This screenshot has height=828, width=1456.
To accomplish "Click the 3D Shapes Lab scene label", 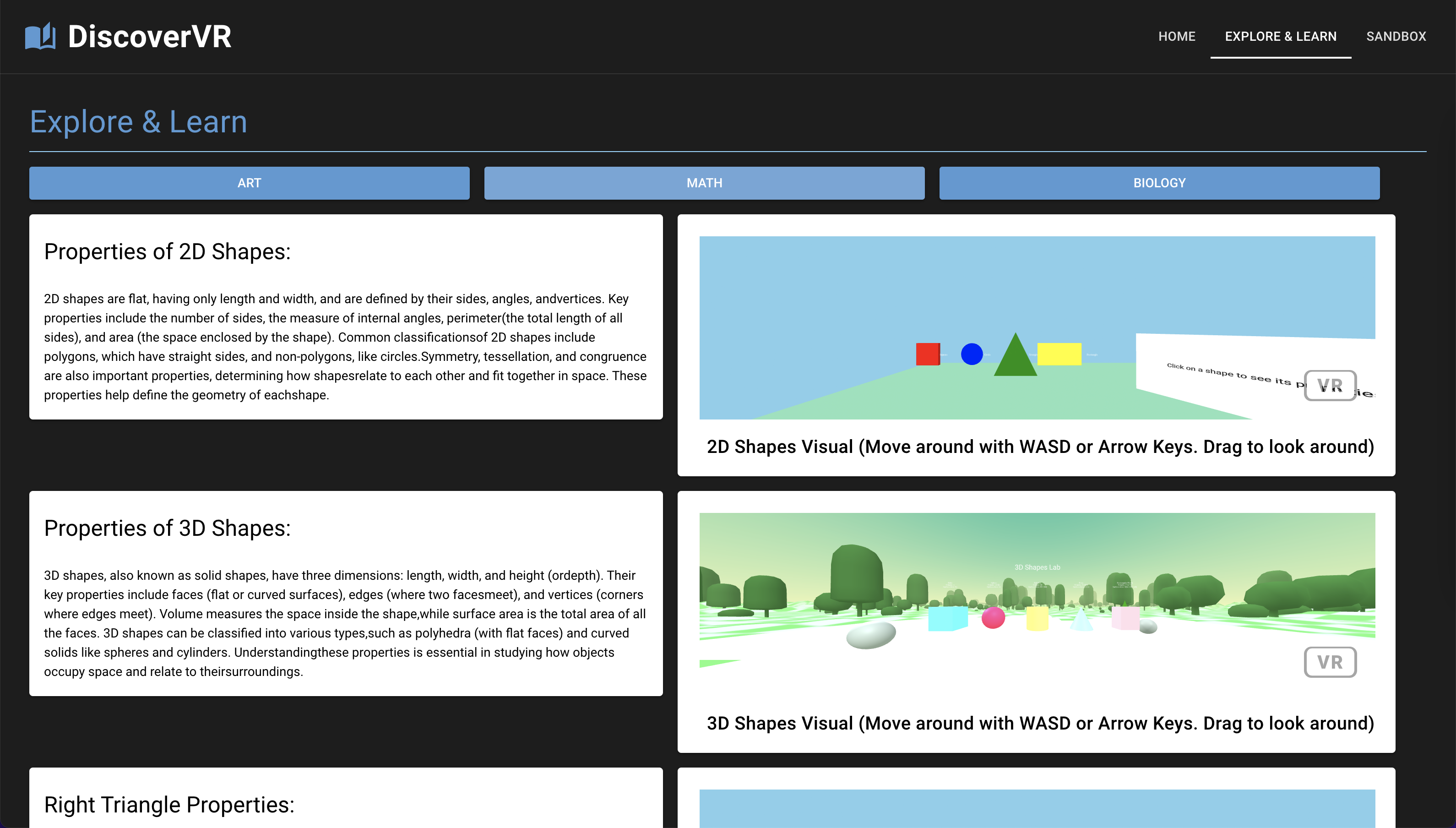I will pos(1037,567).
